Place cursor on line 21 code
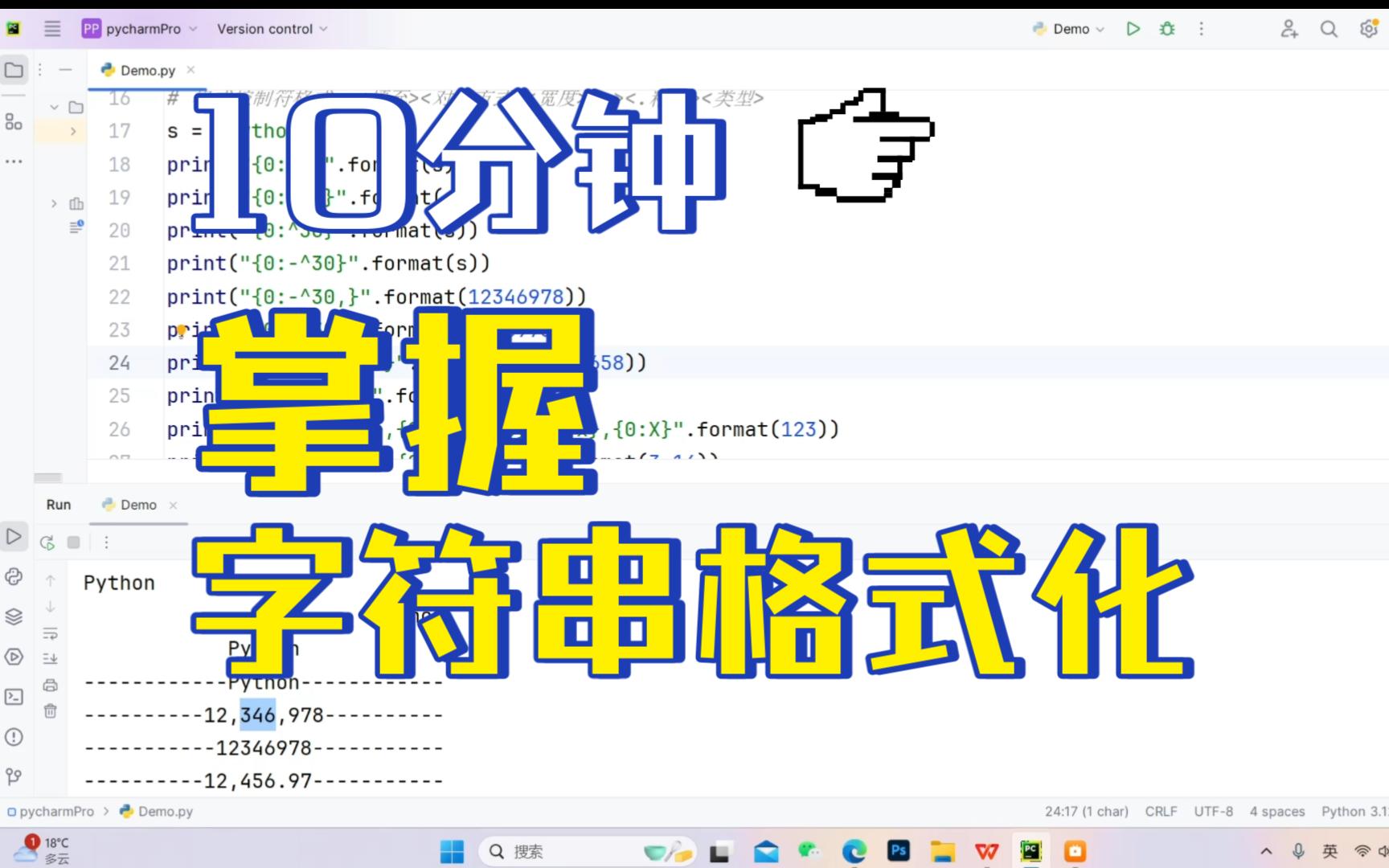Screen dimensions: 1389x868 pos(328,264)
